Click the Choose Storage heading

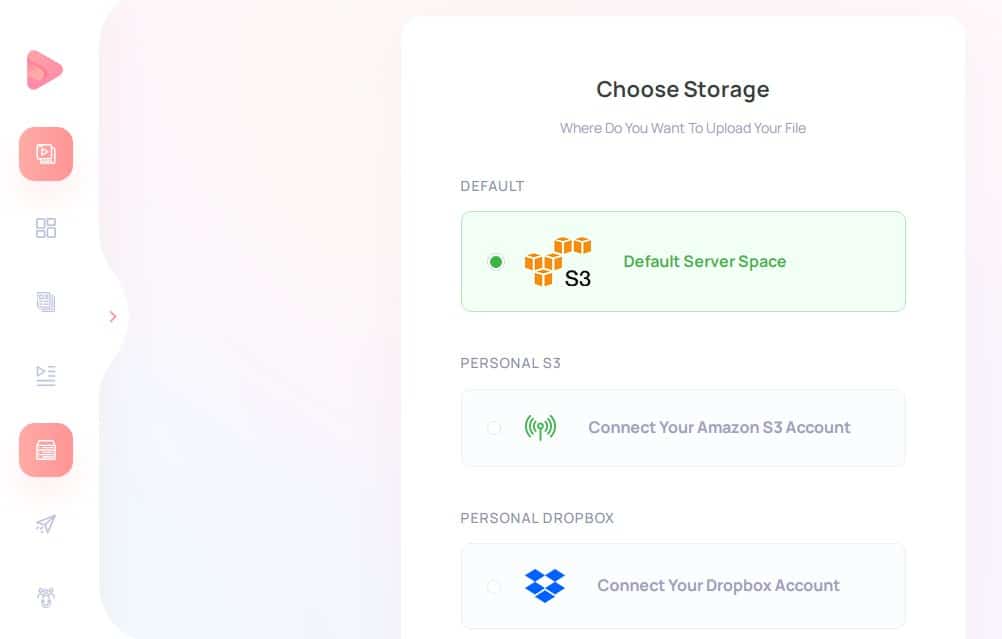(x=682, y=89)
